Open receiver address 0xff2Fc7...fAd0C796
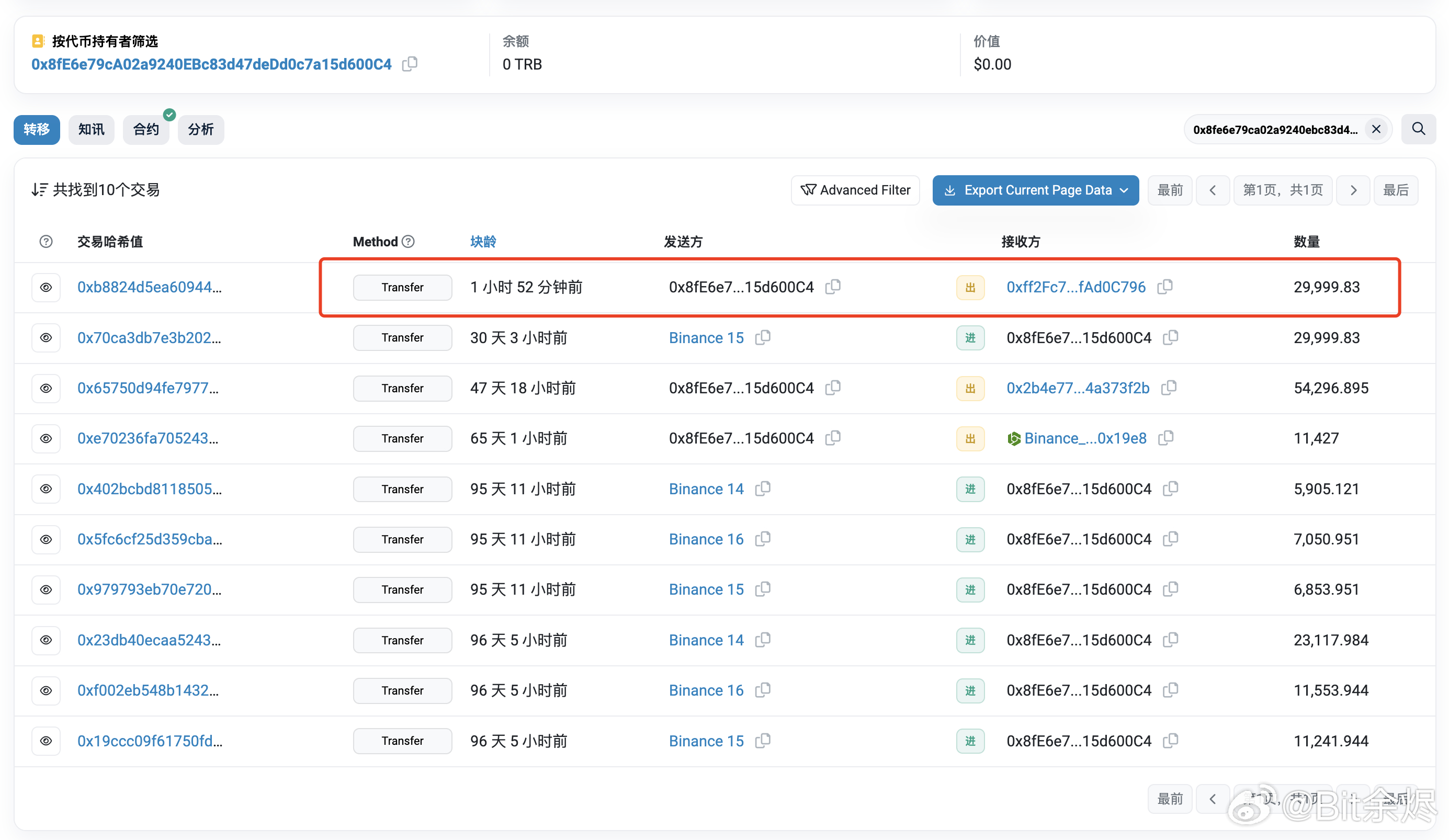 pos(1076,287)
